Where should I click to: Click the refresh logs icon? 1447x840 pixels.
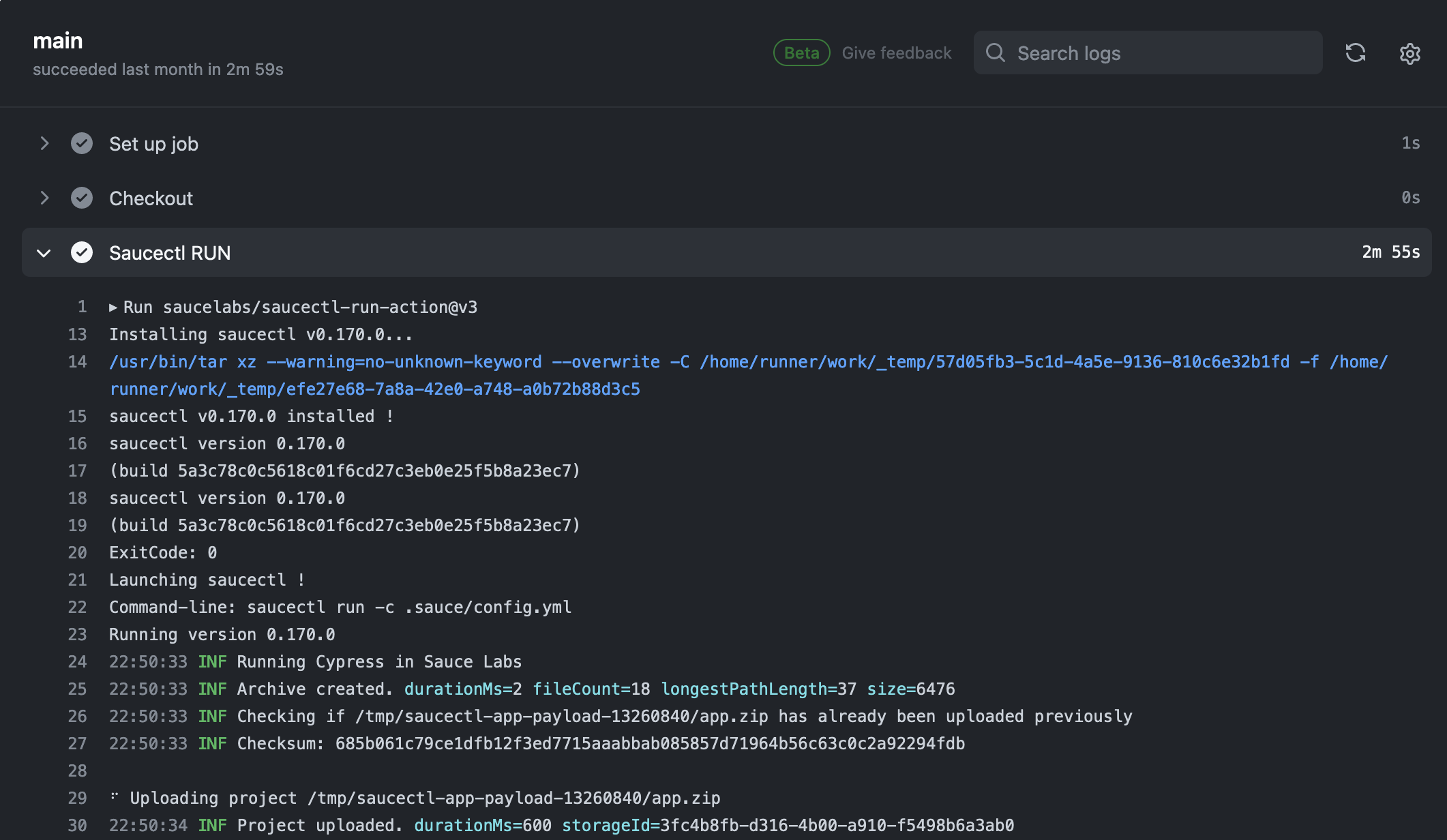(1356, 52)
